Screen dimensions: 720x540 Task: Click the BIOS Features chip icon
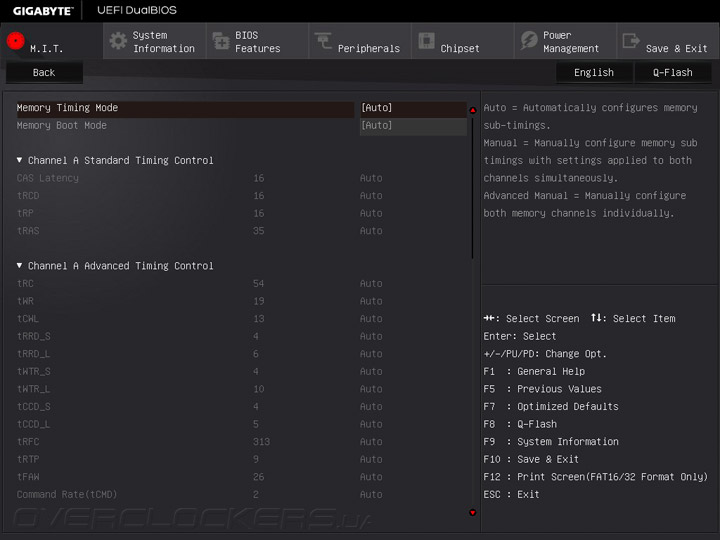[220, 41]
